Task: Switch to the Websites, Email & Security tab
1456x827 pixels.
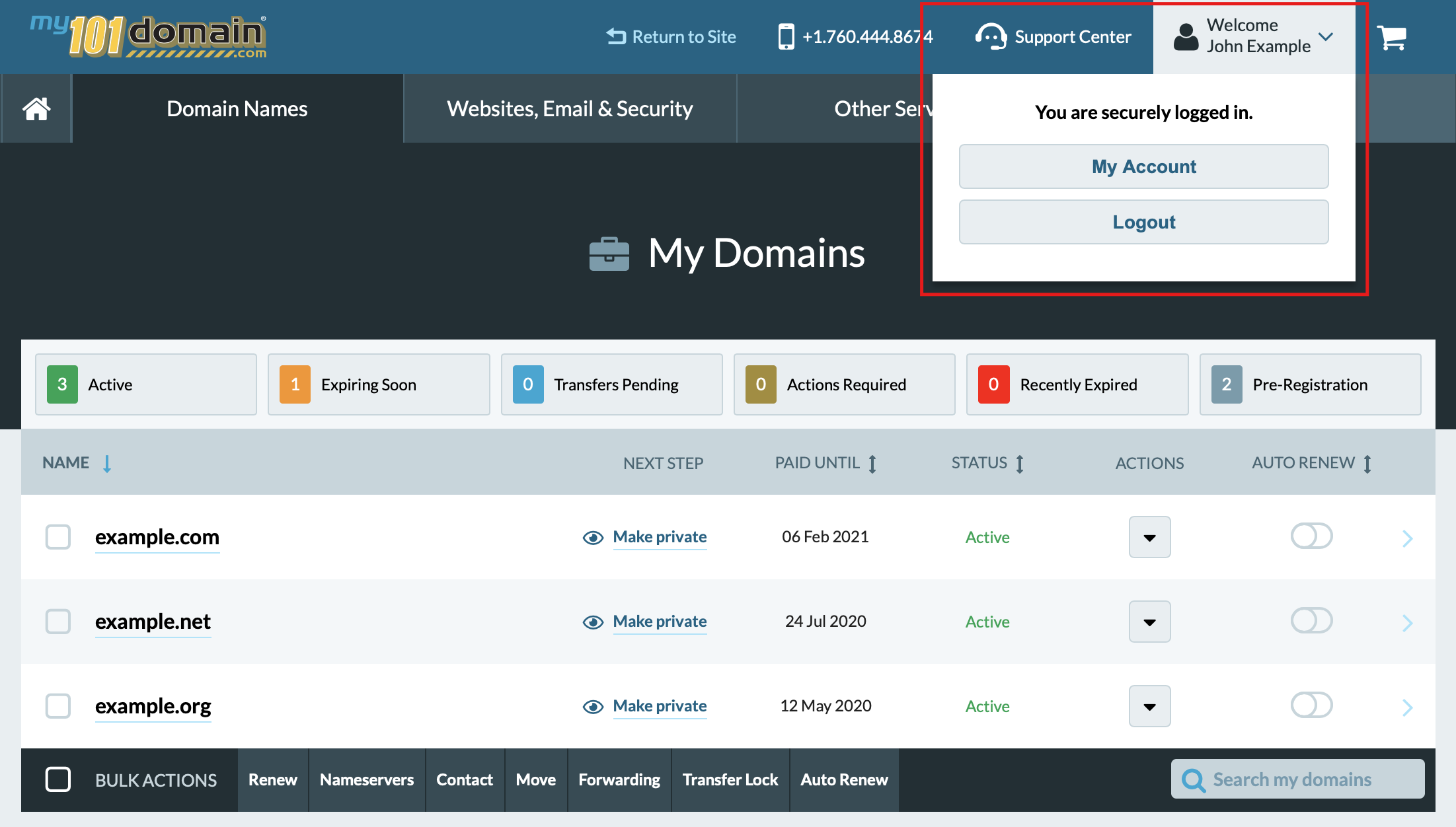Action: click(570, 108)
